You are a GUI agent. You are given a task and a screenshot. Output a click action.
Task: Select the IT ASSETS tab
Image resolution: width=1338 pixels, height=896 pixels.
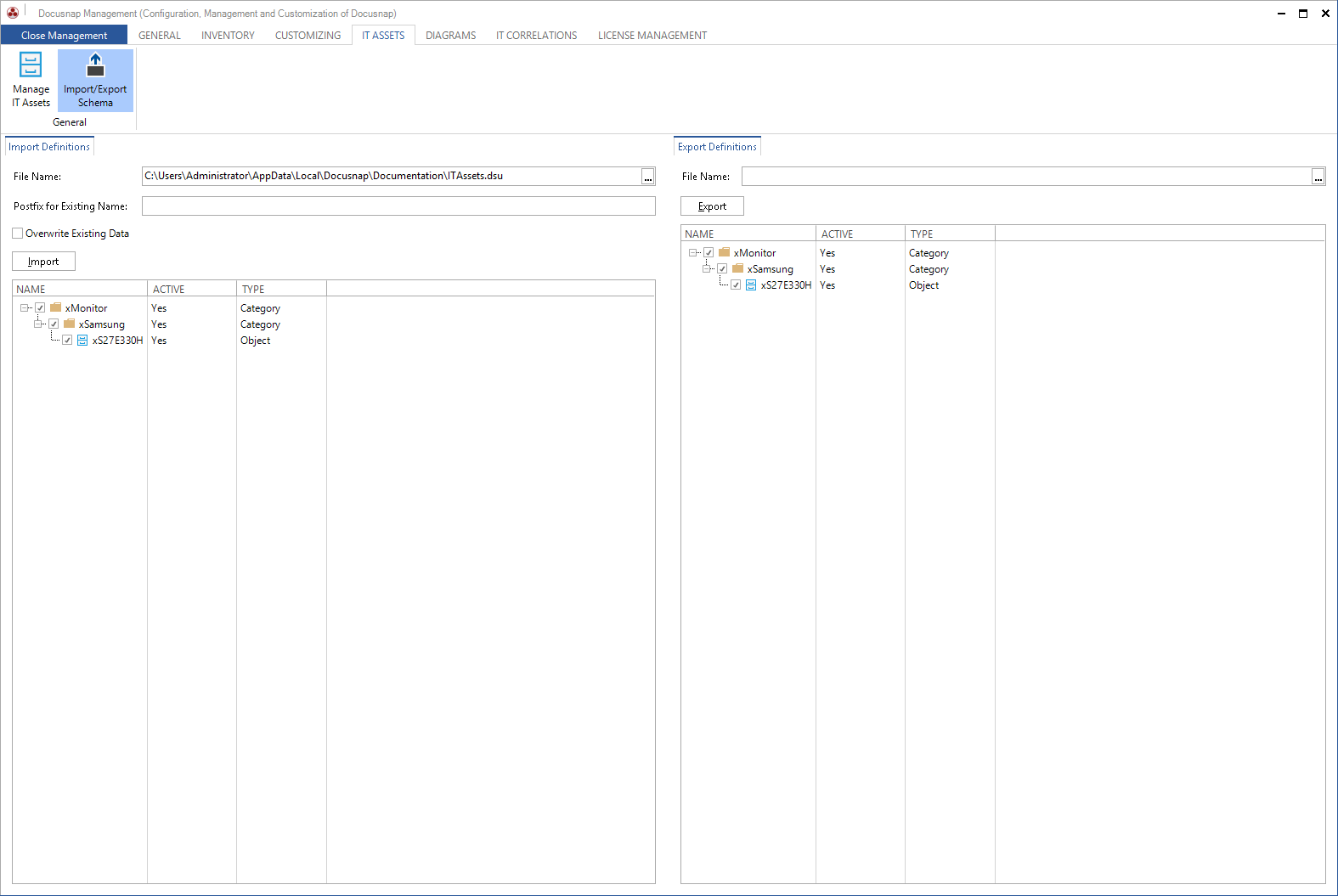(x=383, y=35)
